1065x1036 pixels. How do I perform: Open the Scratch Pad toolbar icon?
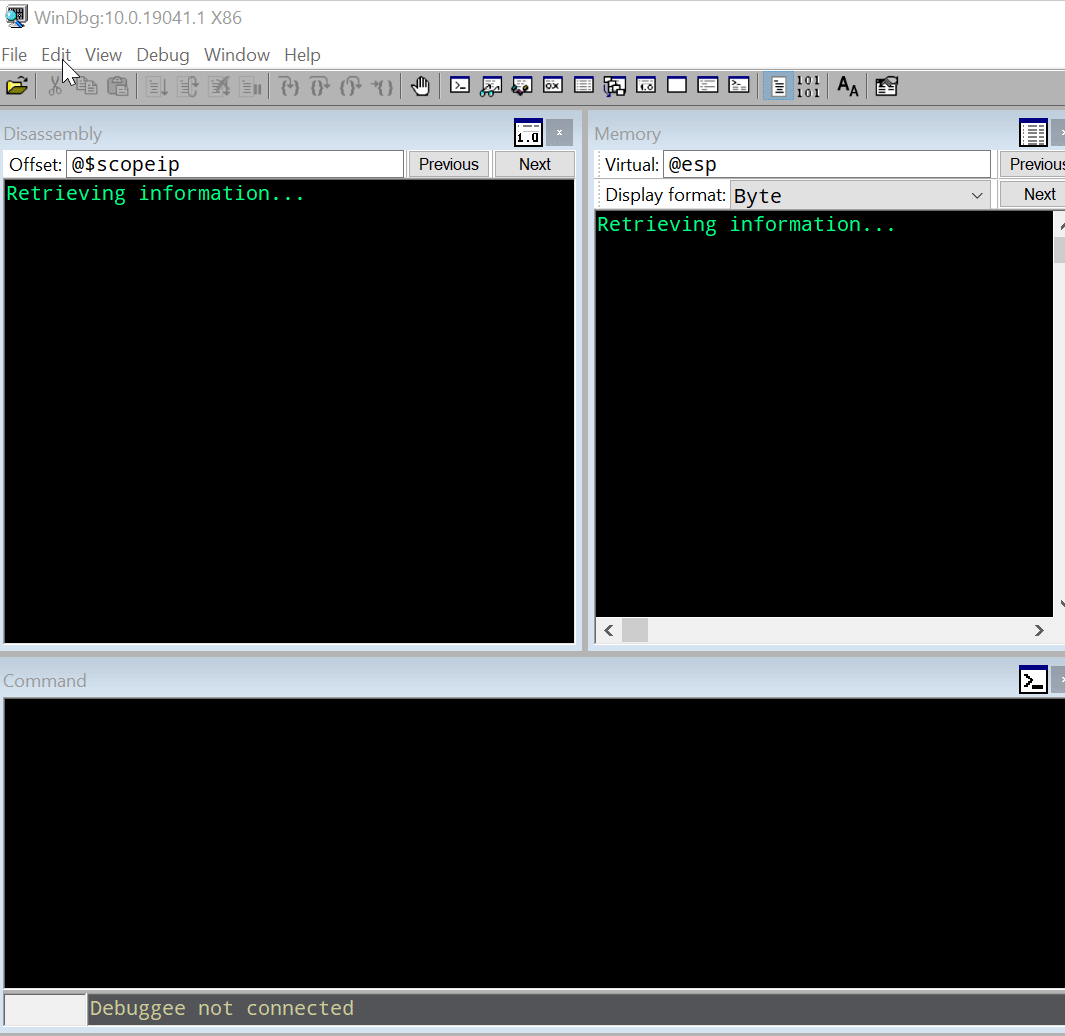(x=677, y=86)
